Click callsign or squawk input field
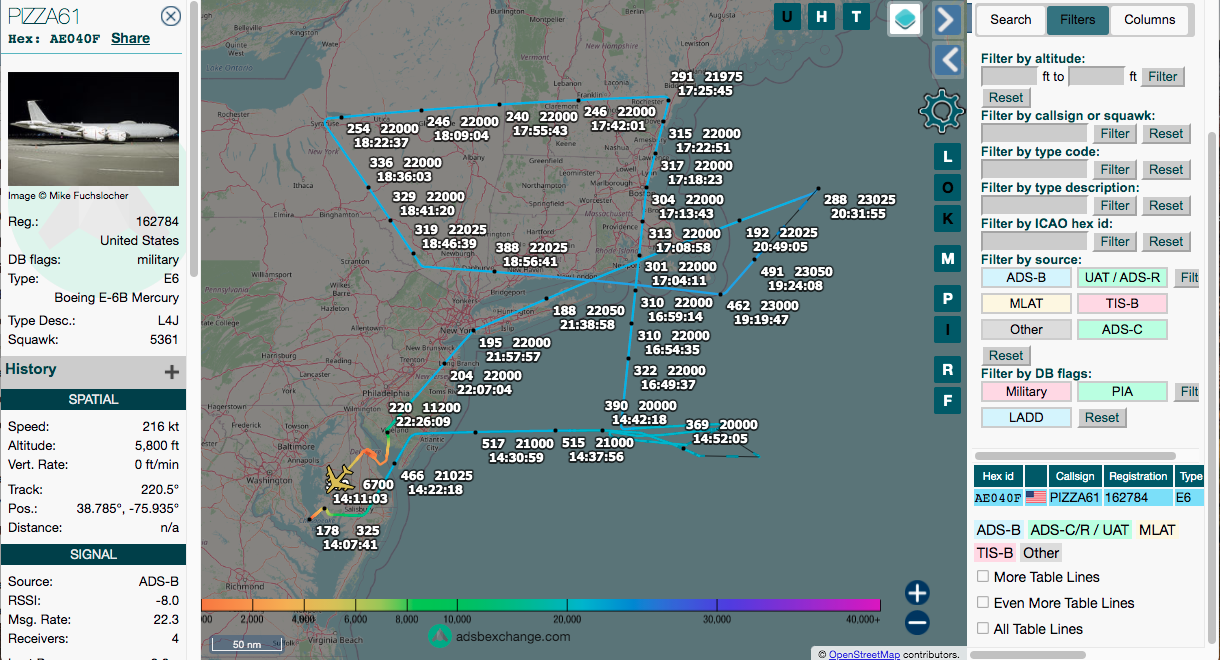This screenshot has height=660, width=1220. pyautogui.click(x=1034, y=134)
